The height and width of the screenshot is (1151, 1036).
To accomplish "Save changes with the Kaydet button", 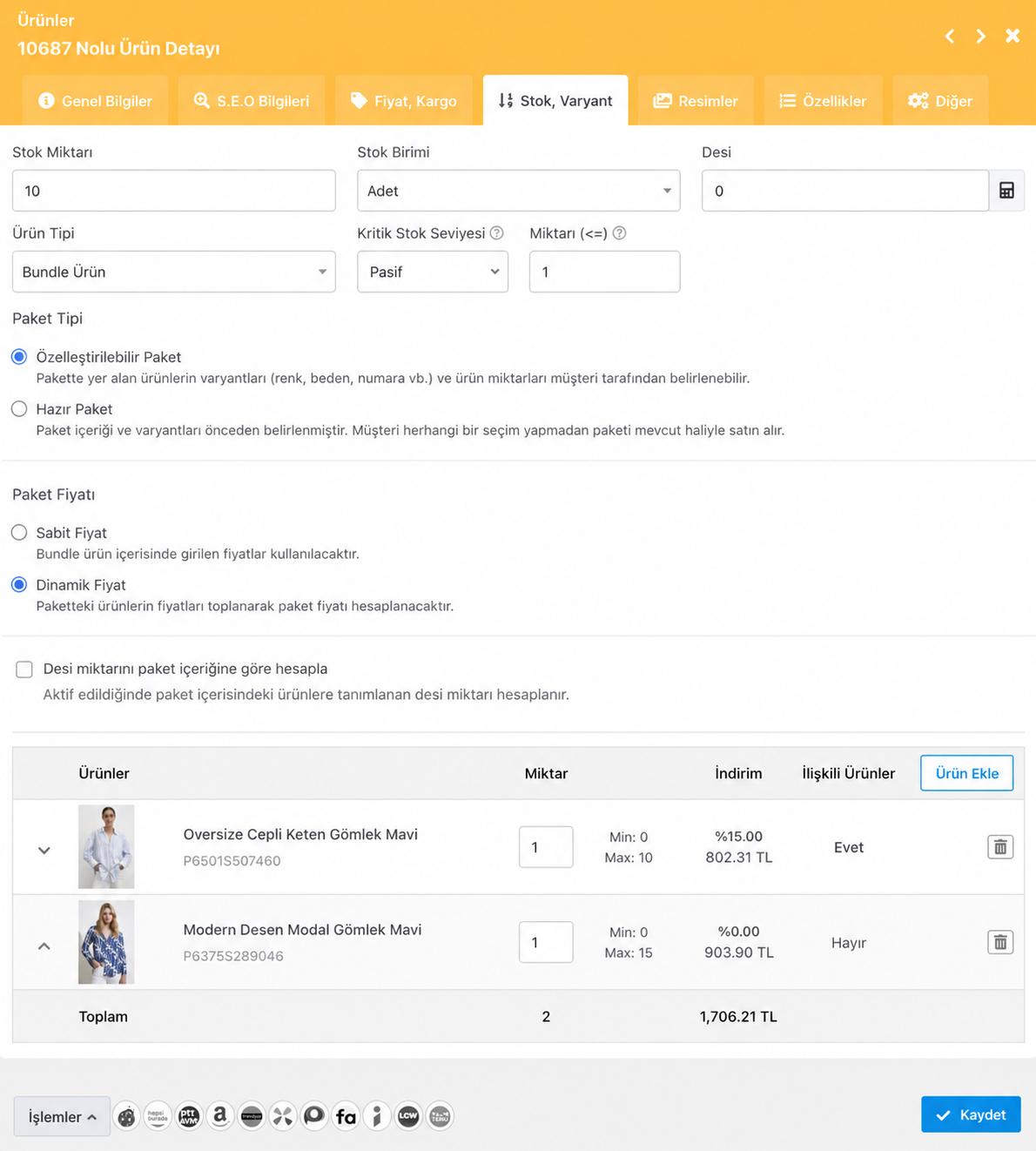I will point(971,1114).
